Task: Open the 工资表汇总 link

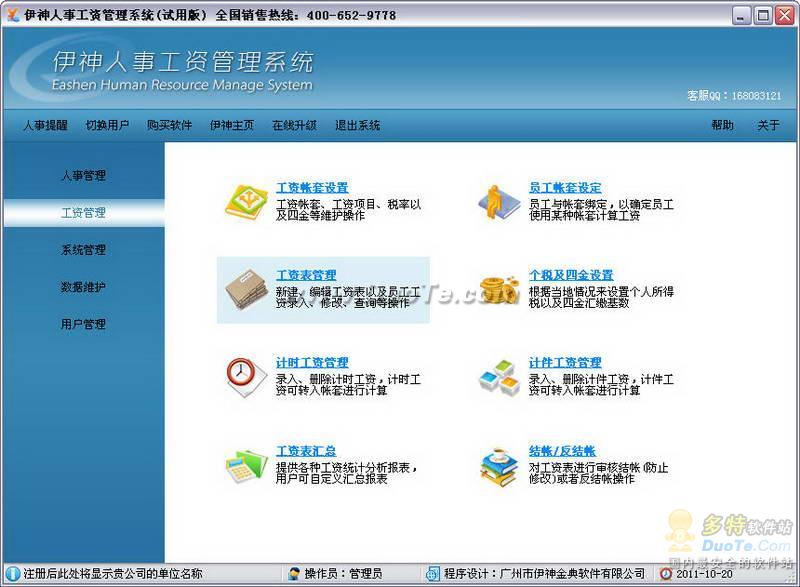Action: (306, 451)
